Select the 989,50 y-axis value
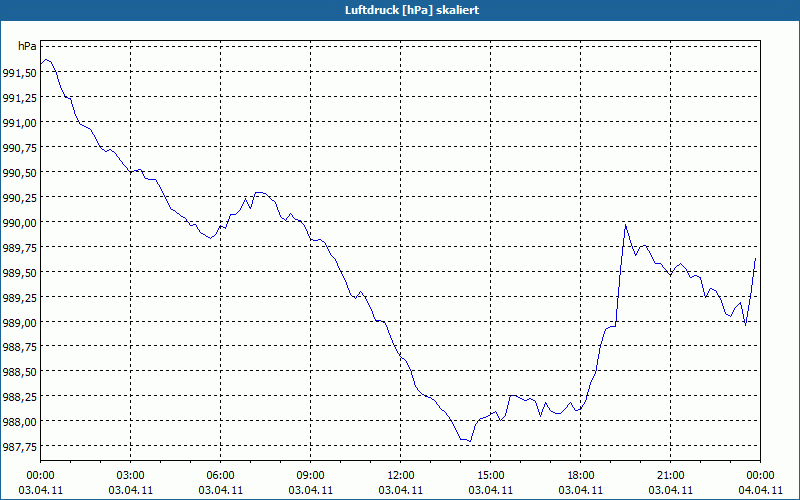The height and width of the screenshot is (500, 800). [19, 273]
